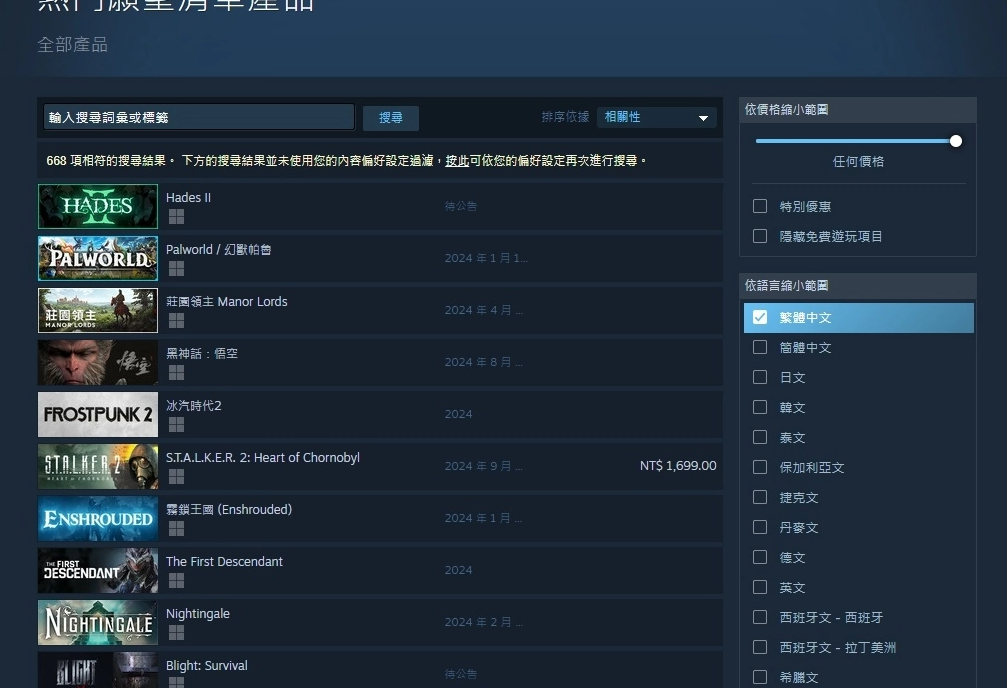Viewport: 1007px width, 688px height.
Task: Click the S.T.A.L.K.E.R. 2: Heart of Chornobyl title
Action: click(263, 457)
